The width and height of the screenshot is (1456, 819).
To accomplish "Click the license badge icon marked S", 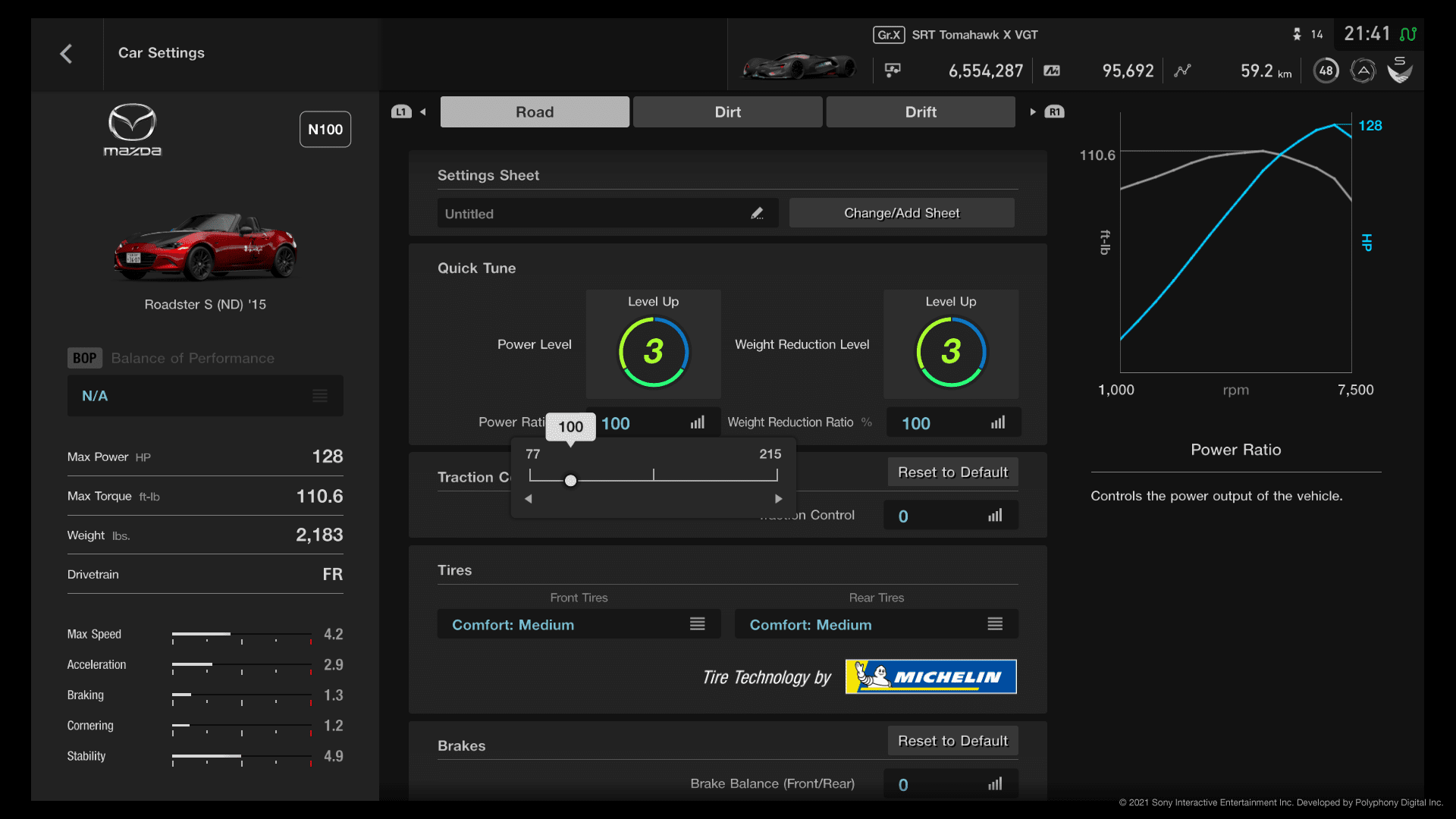I will pyautogui.click(x=1400, y=70).
